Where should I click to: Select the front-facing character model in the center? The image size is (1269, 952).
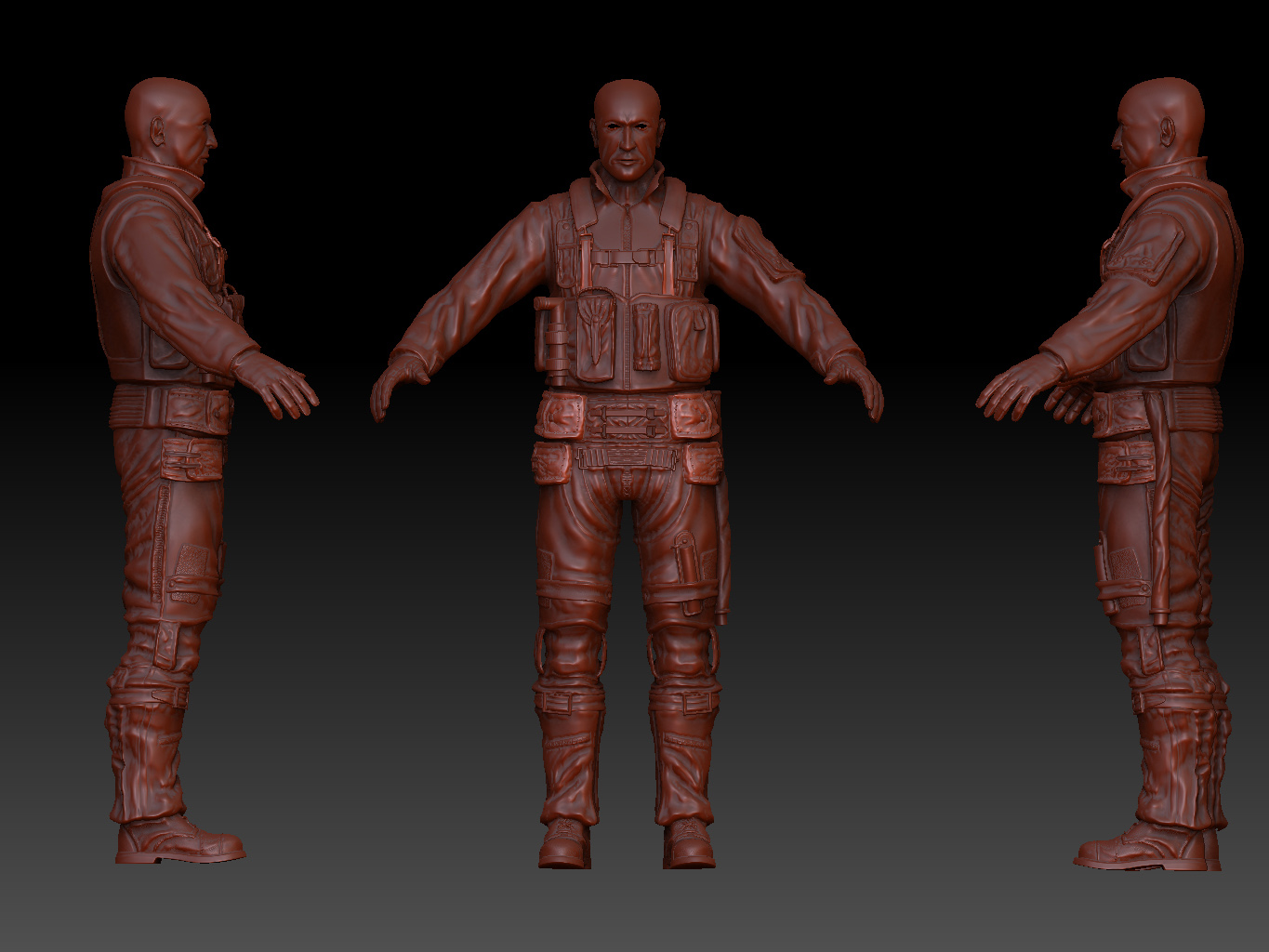pyautogui.click(x=628, y=474)
